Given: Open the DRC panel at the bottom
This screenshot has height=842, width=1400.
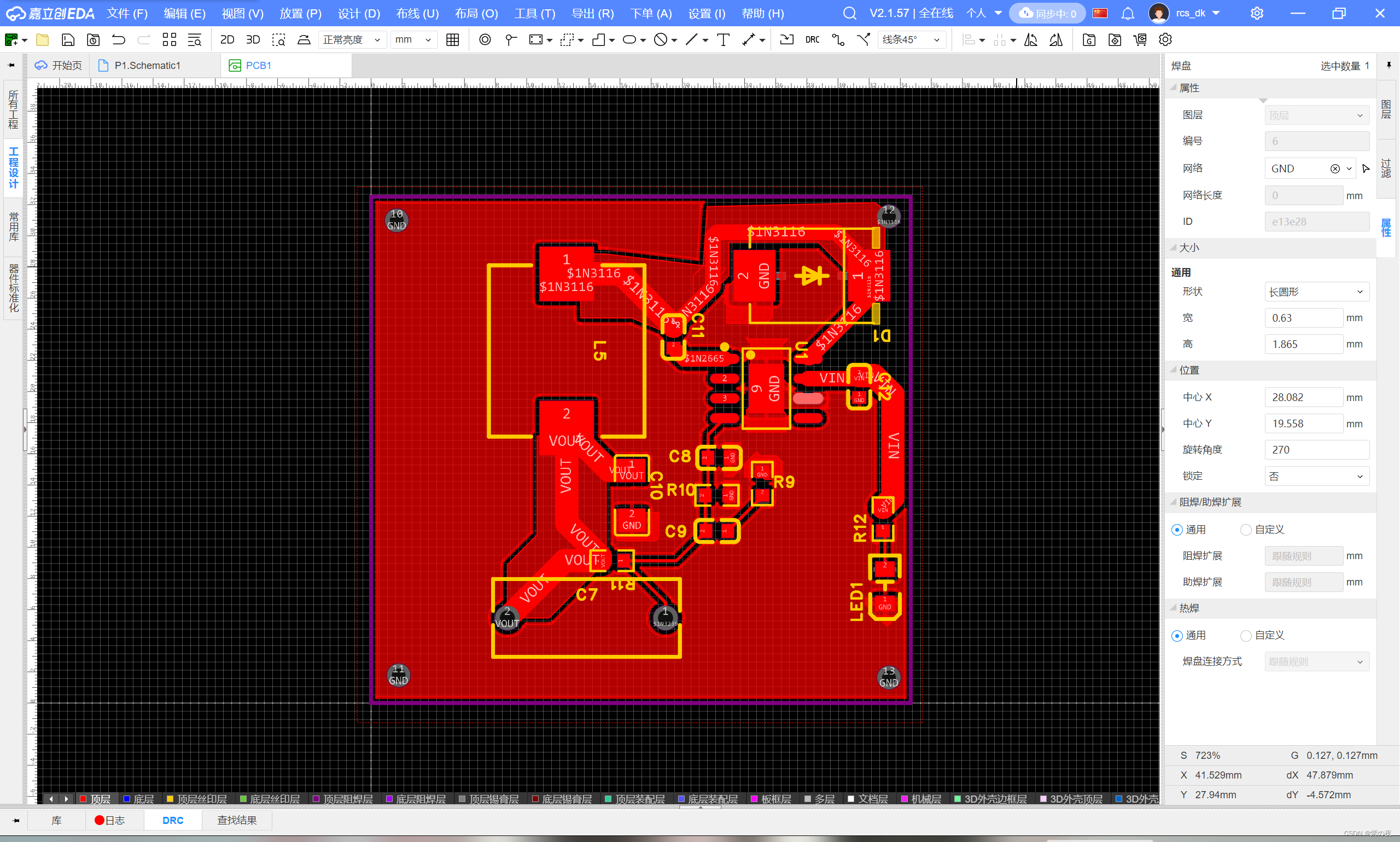Looking at the screenshot, I should pyautogui.click(x=172, y=820).
